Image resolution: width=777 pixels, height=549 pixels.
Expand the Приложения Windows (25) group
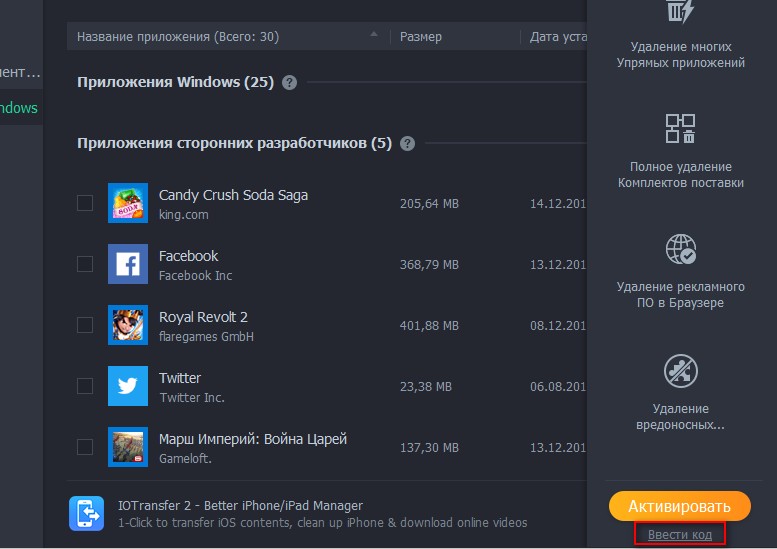(175, 82)
